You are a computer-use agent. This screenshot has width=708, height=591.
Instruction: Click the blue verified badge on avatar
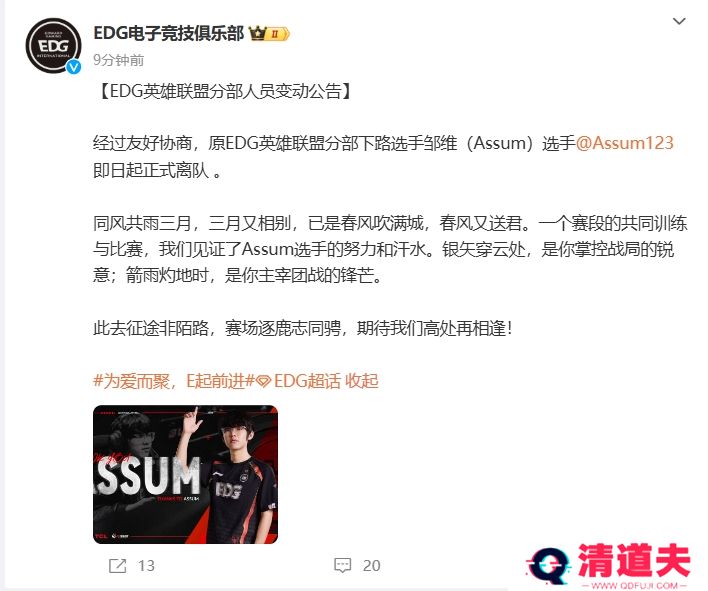tap(74, 67)
